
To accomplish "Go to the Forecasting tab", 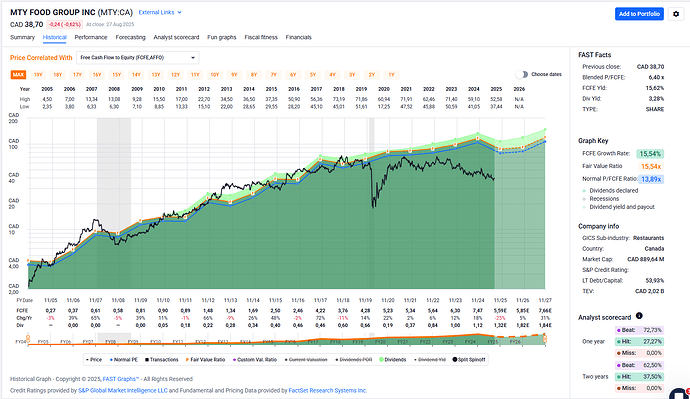I will point(130,37).
